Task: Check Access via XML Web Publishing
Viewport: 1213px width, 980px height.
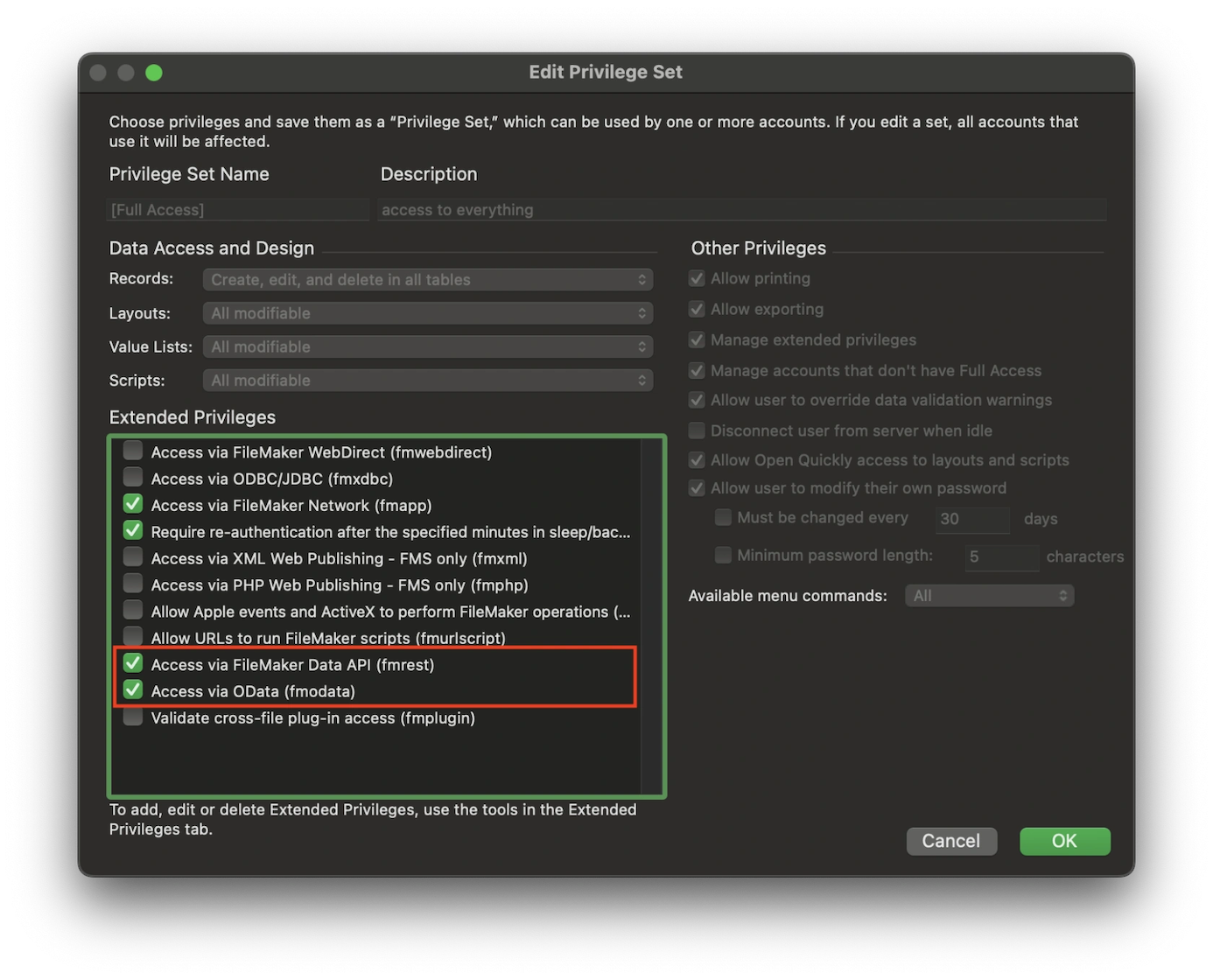Action: click(x=133, y=557)
